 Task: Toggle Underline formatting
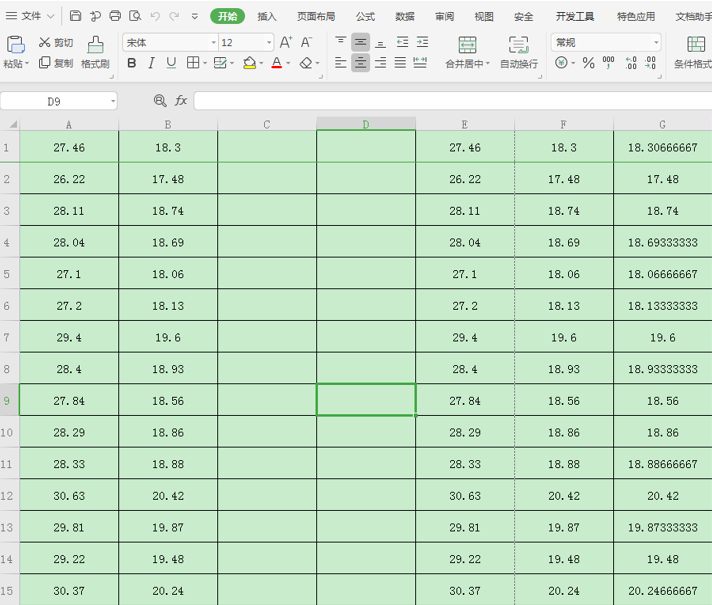tap(171, 63)
